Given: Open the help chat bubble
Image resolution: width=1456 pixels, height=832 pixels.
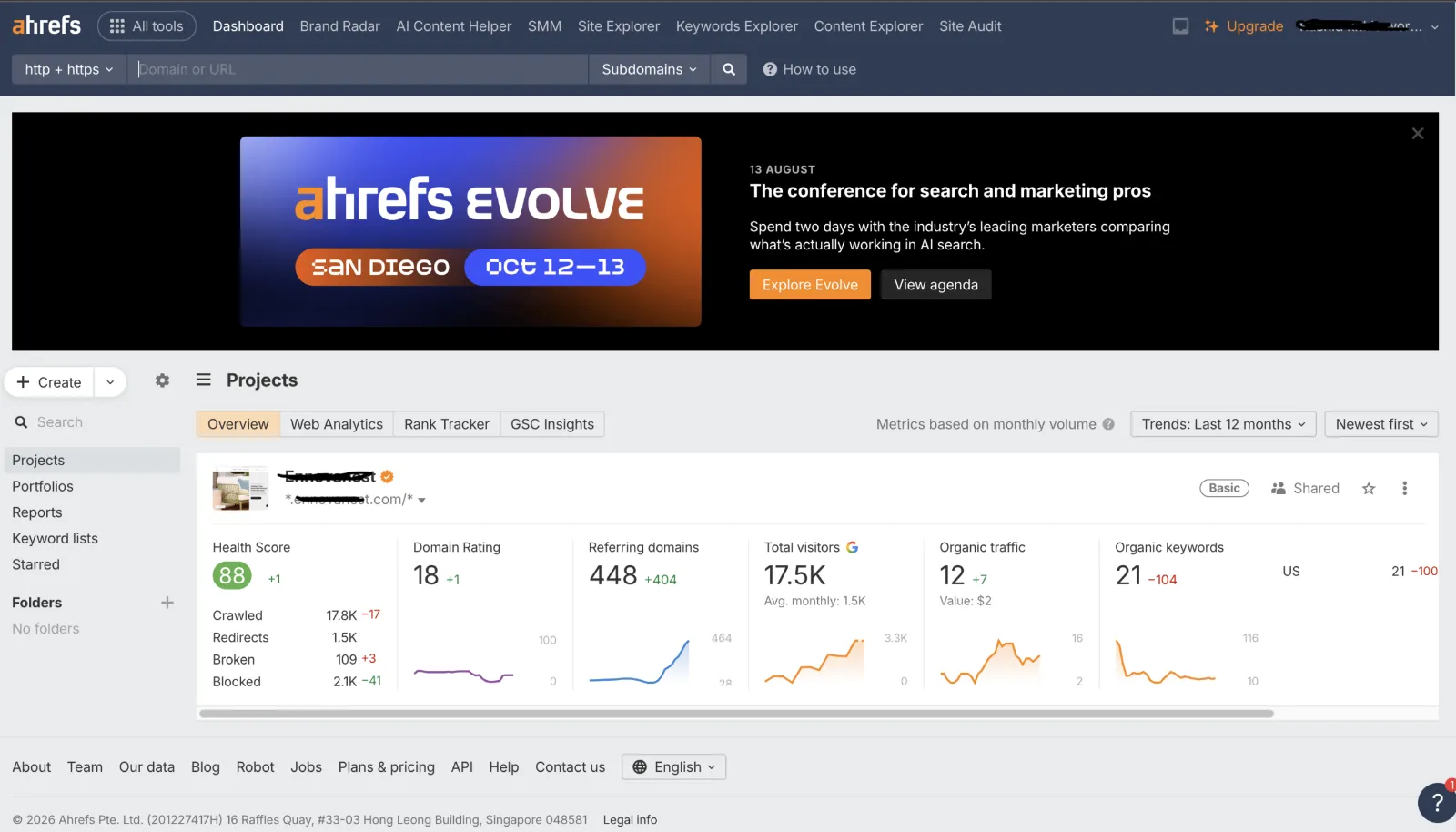Looking at the screenshot, I should point(1437,802).
